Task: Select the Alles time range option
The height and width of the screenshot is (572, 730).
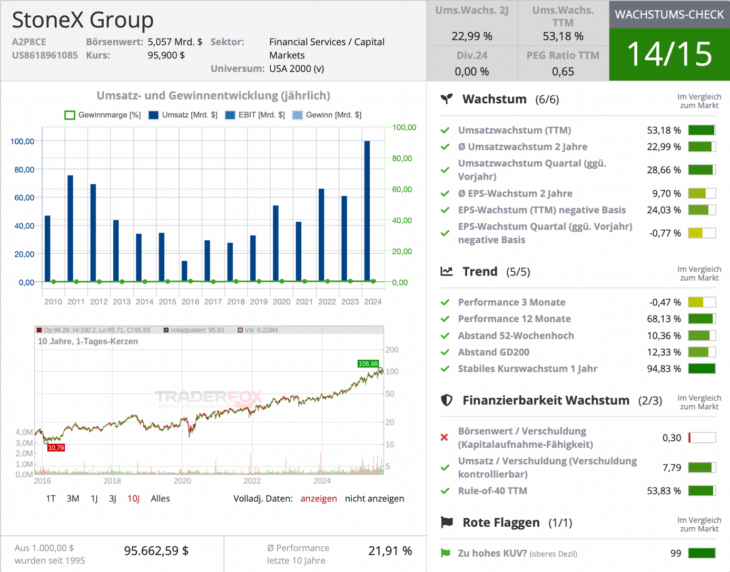Action: tap(160, 498)
